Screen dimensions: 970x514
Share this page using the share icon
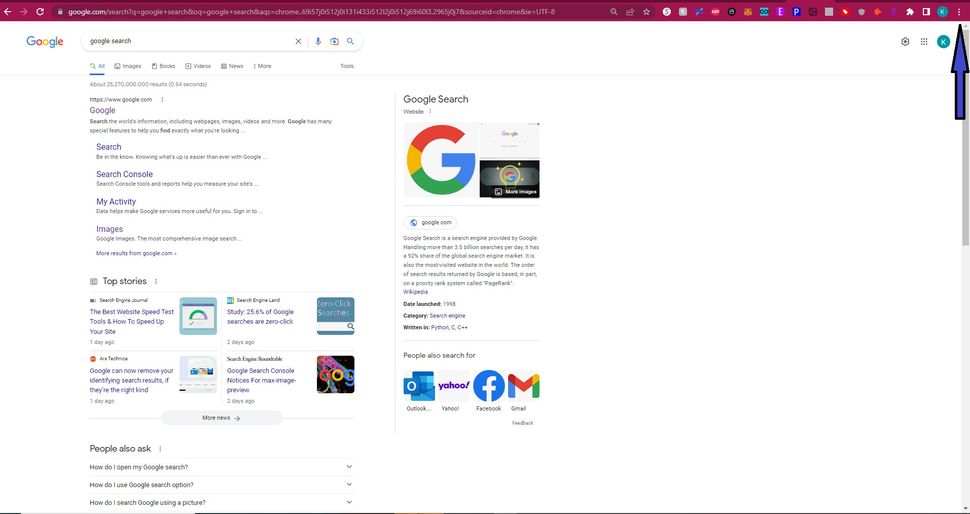[x=630, y=12]
